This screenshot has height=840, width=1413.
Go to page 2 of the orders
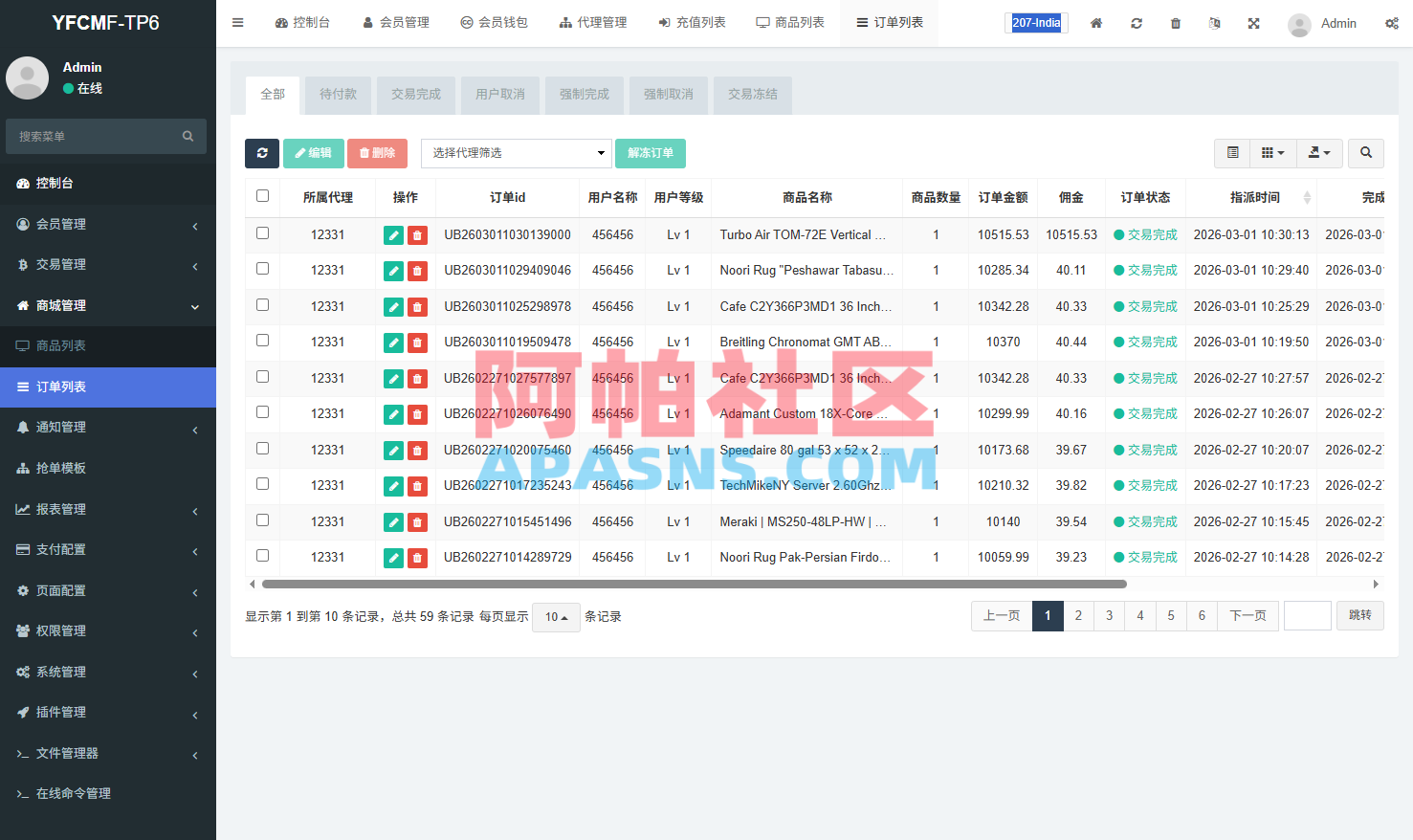[x=1078, y=616]
